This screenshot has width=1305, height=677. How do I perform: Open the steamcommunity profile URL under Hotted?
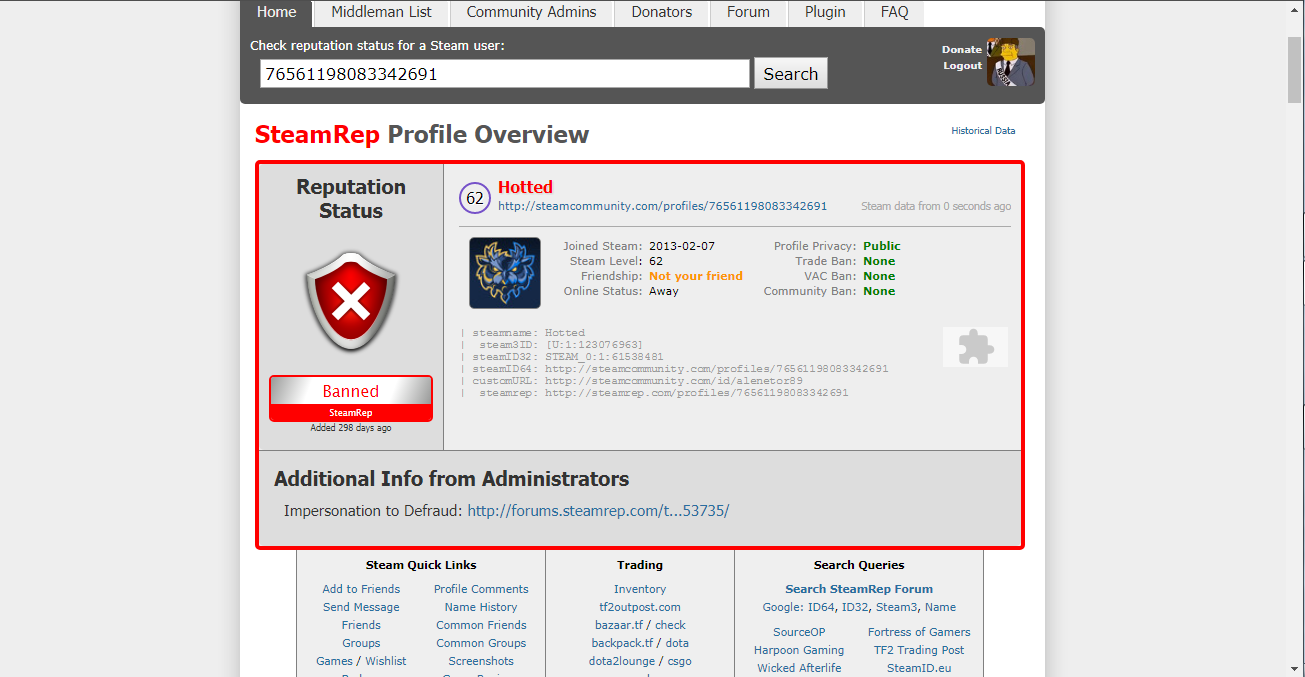[x=662, y=206]
